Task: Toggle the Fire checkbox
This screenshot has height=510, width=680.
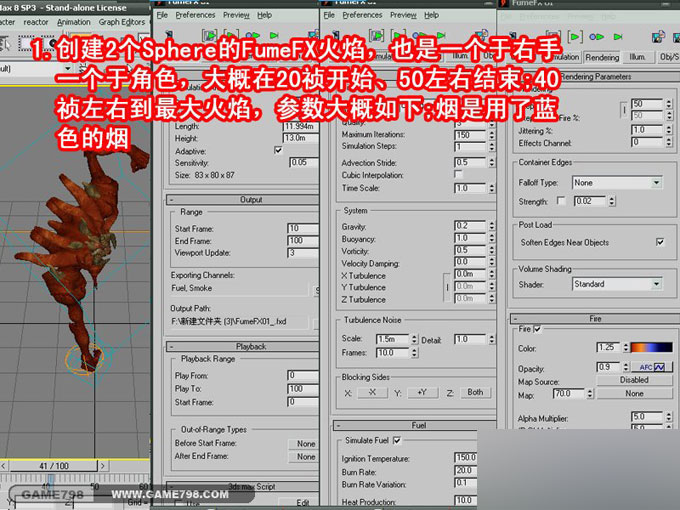Action: [x=537, y=329]
